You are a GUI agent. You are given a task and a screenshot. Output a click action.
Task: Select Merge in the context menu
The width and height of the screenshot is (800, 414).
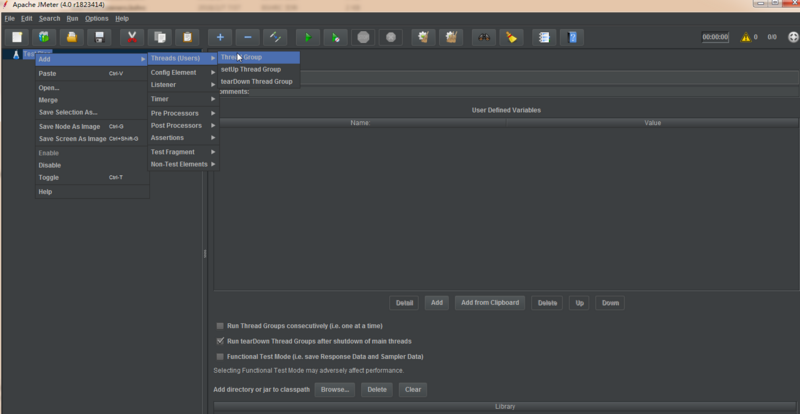click(x=92, y=100)
